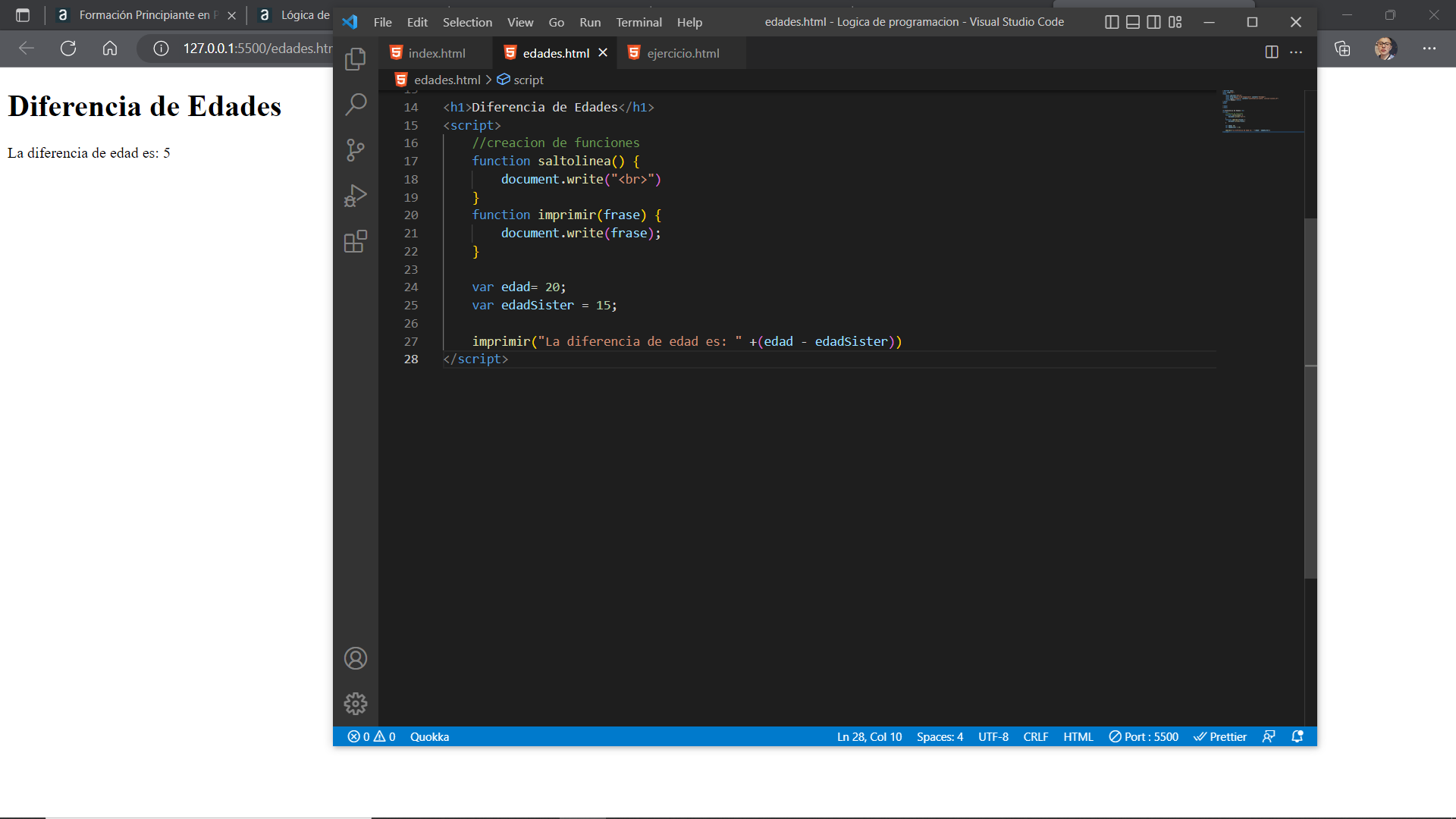Click the VS Code logo icon
The image size is (1456, 819).
point(350,22)
